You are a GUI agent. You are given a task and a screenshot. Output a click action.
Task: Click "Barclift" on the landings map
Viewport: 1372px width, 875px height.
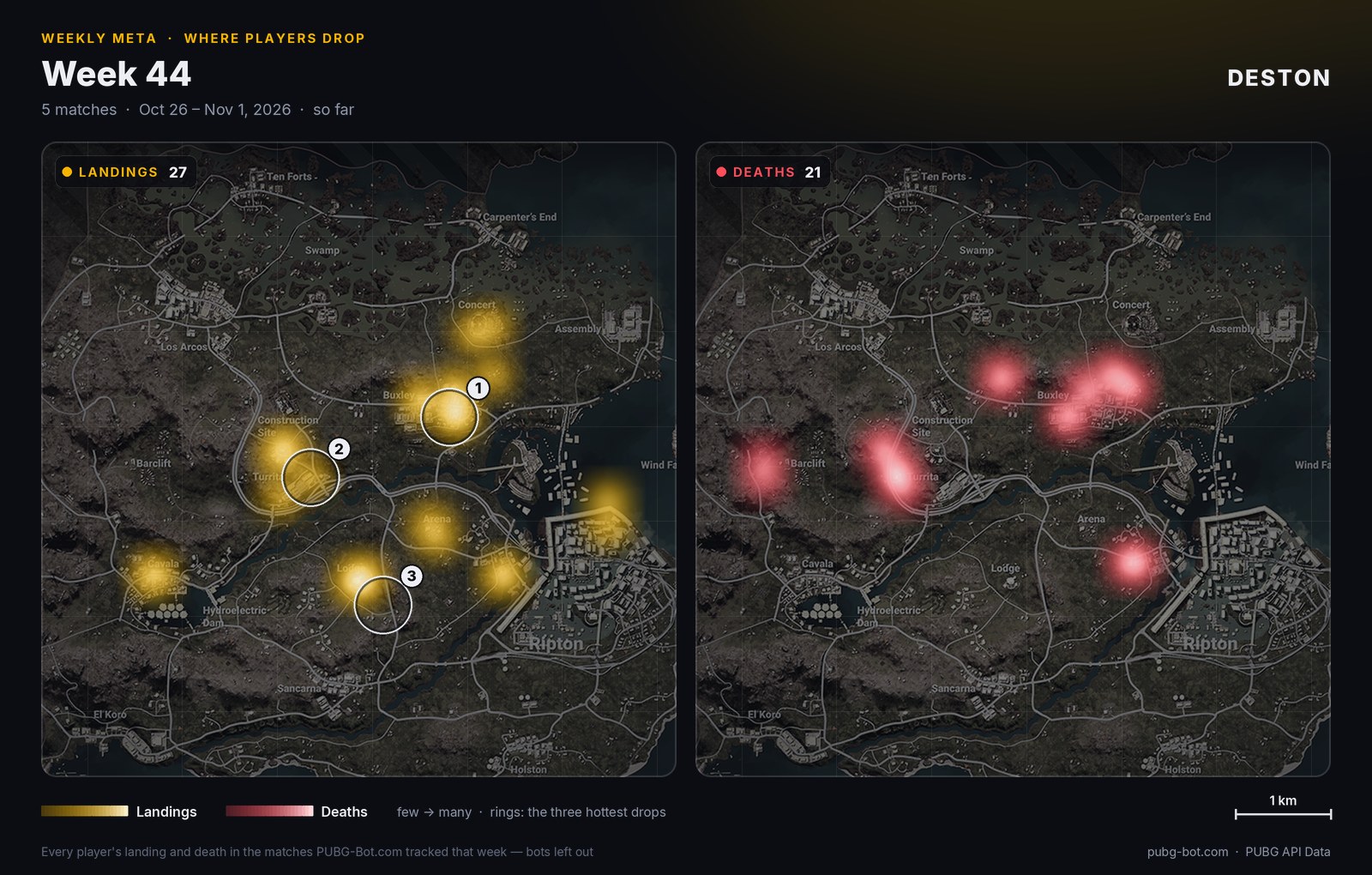pos(153,463)
